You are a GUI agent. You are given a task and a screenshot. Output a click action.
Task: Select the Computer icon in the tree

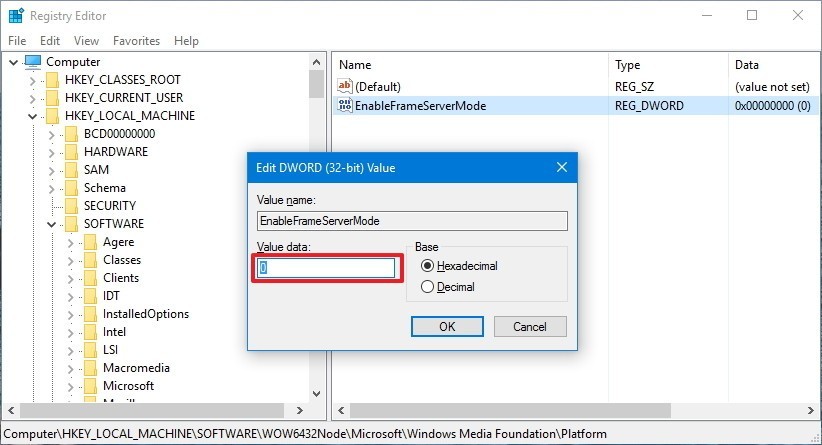point(33,62)
